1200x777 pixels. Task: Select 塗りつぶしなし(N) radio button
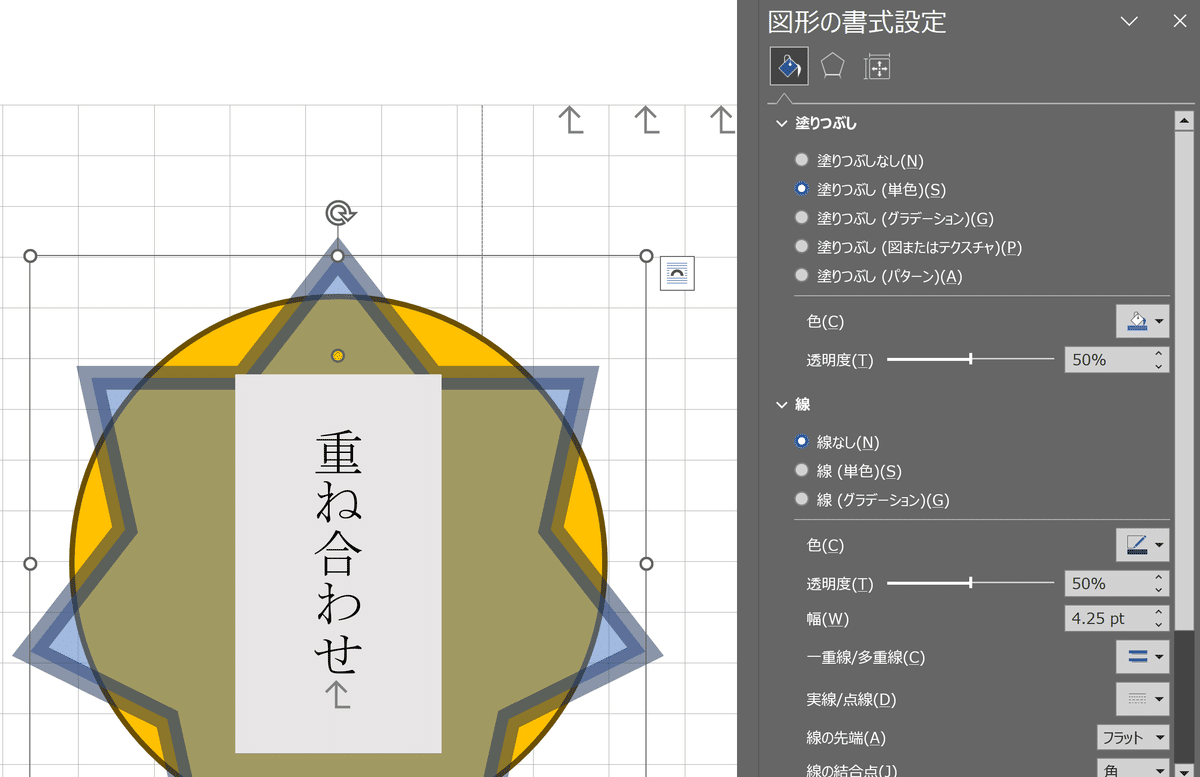[801, 160]
